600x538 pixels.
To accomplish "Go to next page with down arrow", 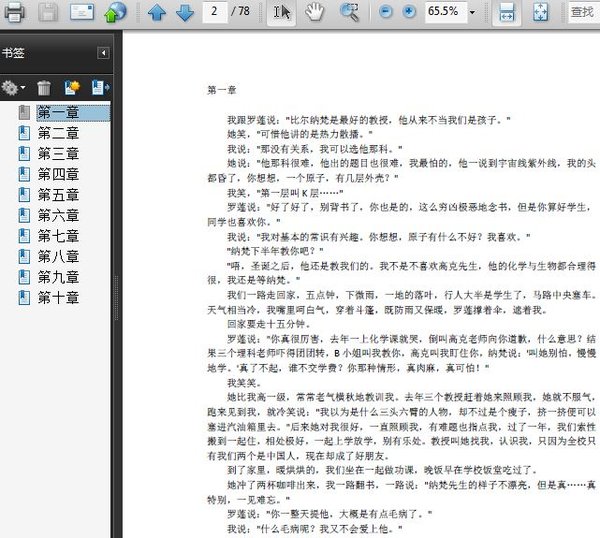I will [x=185, y=13].
